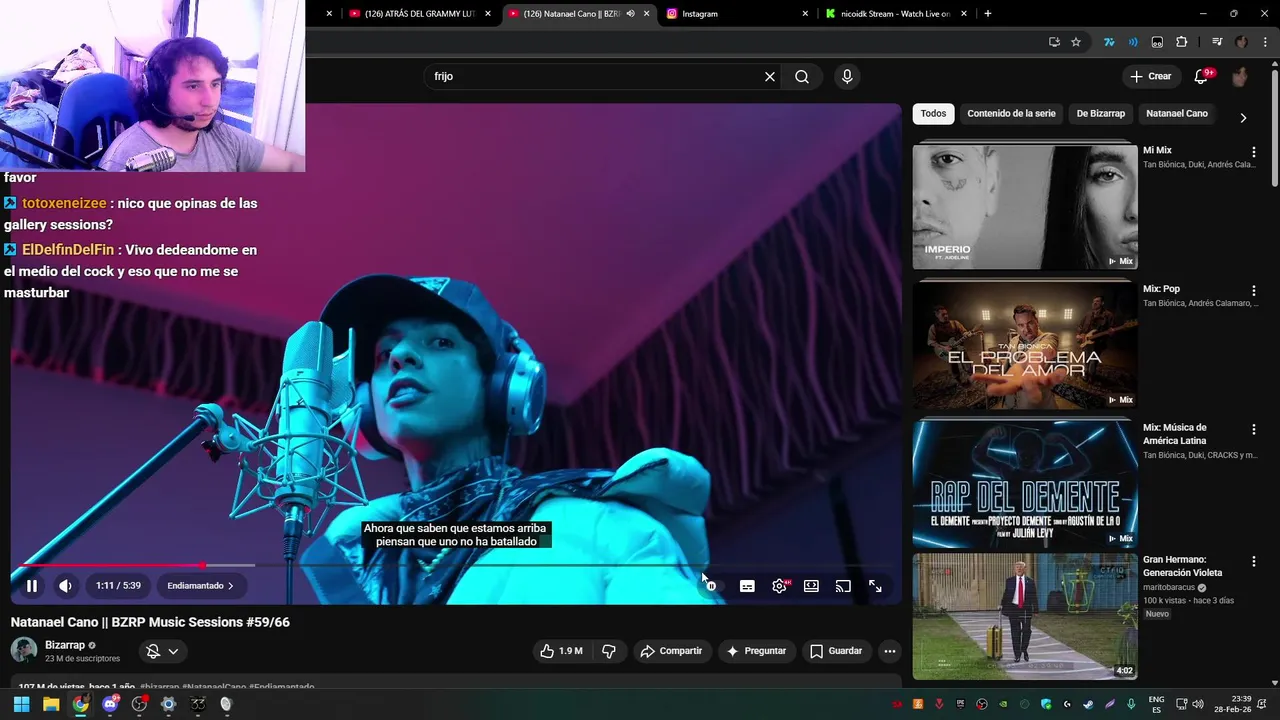Open the Bizarrap channel avatar
The image size is (1280, 720).
pos(24,651)
